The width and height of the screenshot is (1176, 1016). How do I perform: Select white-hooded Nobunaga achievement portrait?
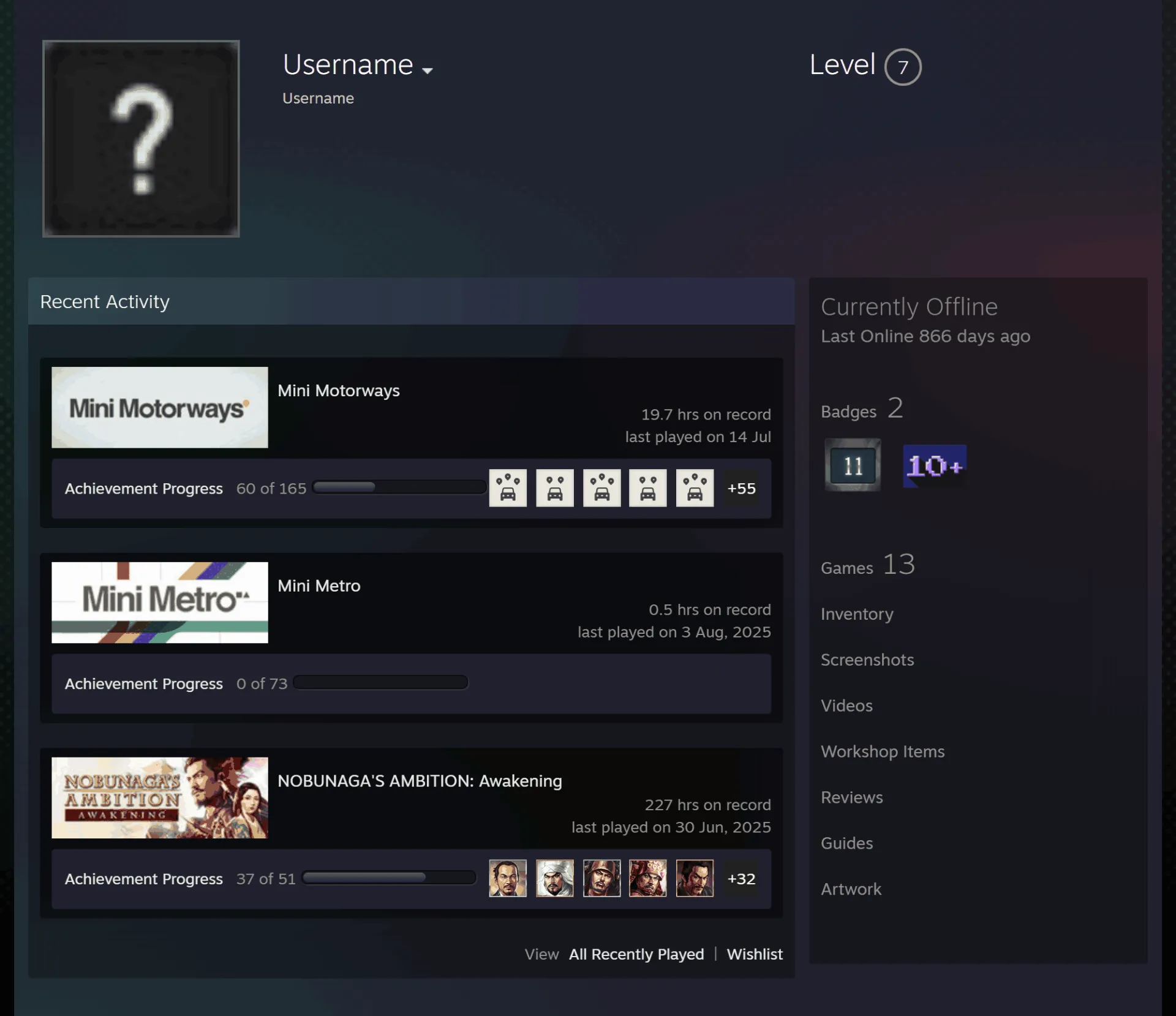click(555, 878)
